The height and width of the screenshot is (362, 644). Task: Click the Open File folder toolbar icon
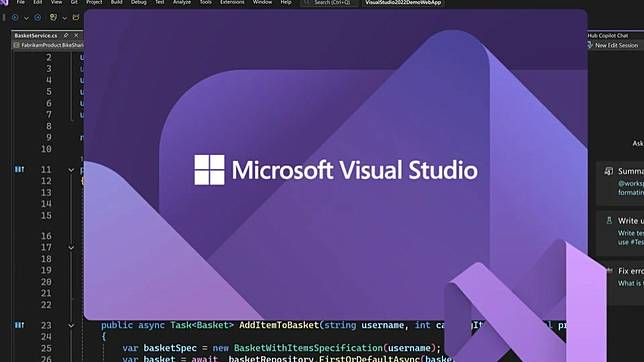coord(76,17)
